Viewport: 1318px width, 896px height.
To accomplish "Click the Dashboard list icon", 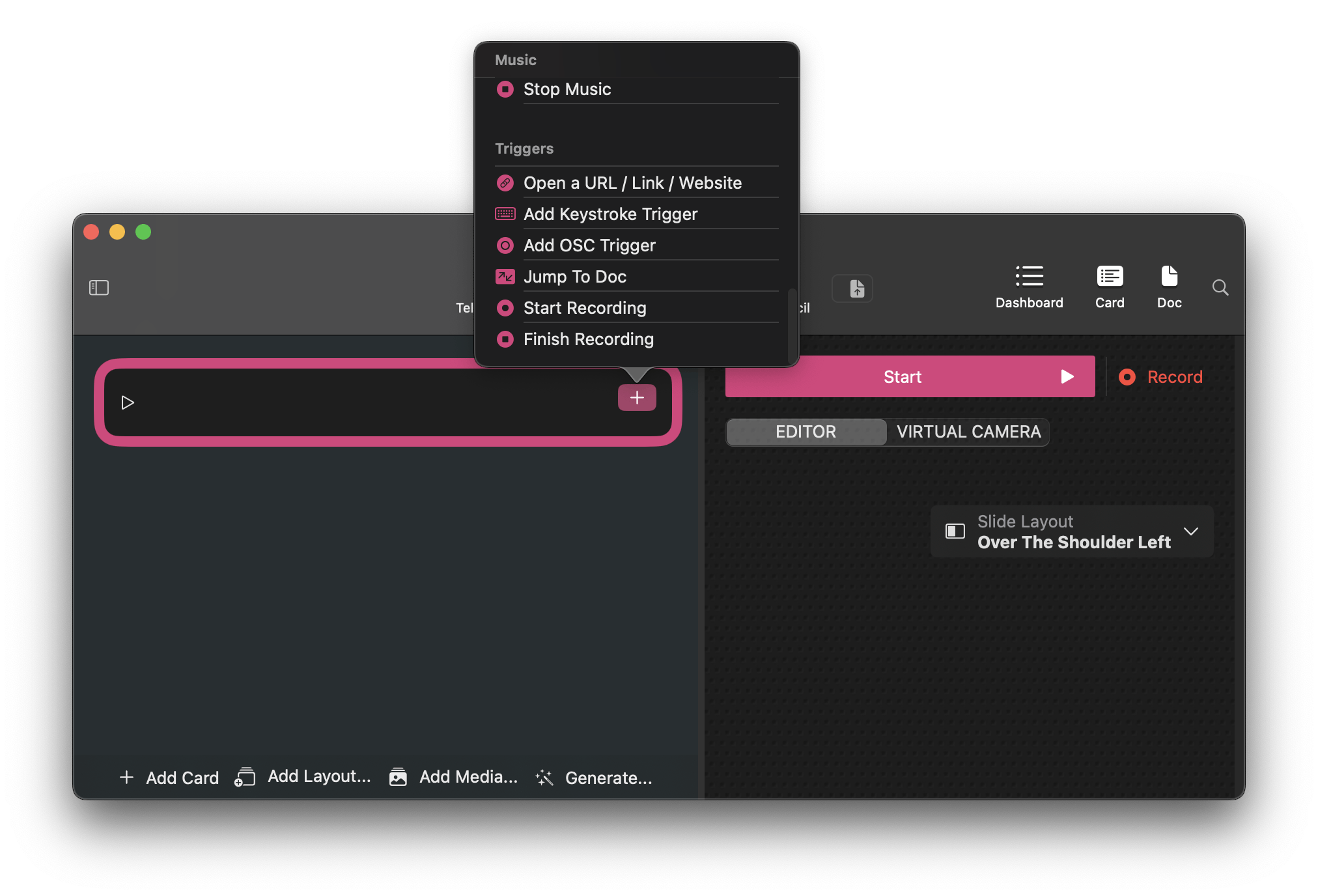I will [x=1030, y=276].
